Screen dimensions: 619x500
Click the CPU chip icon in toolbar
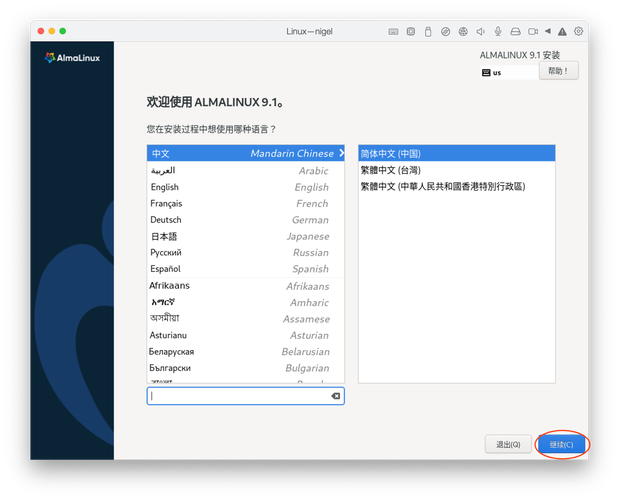point(411,32)
